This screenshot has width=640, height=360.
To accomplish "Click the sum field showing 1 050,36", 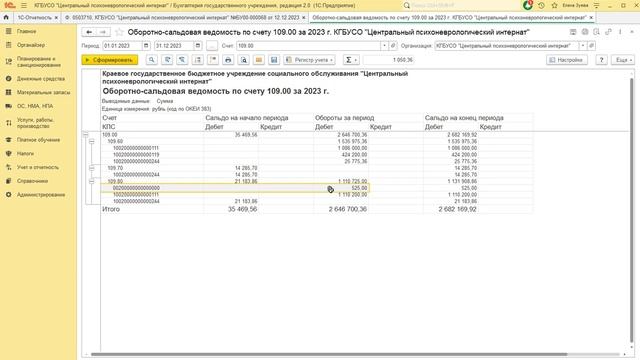I will pos(388,60).
